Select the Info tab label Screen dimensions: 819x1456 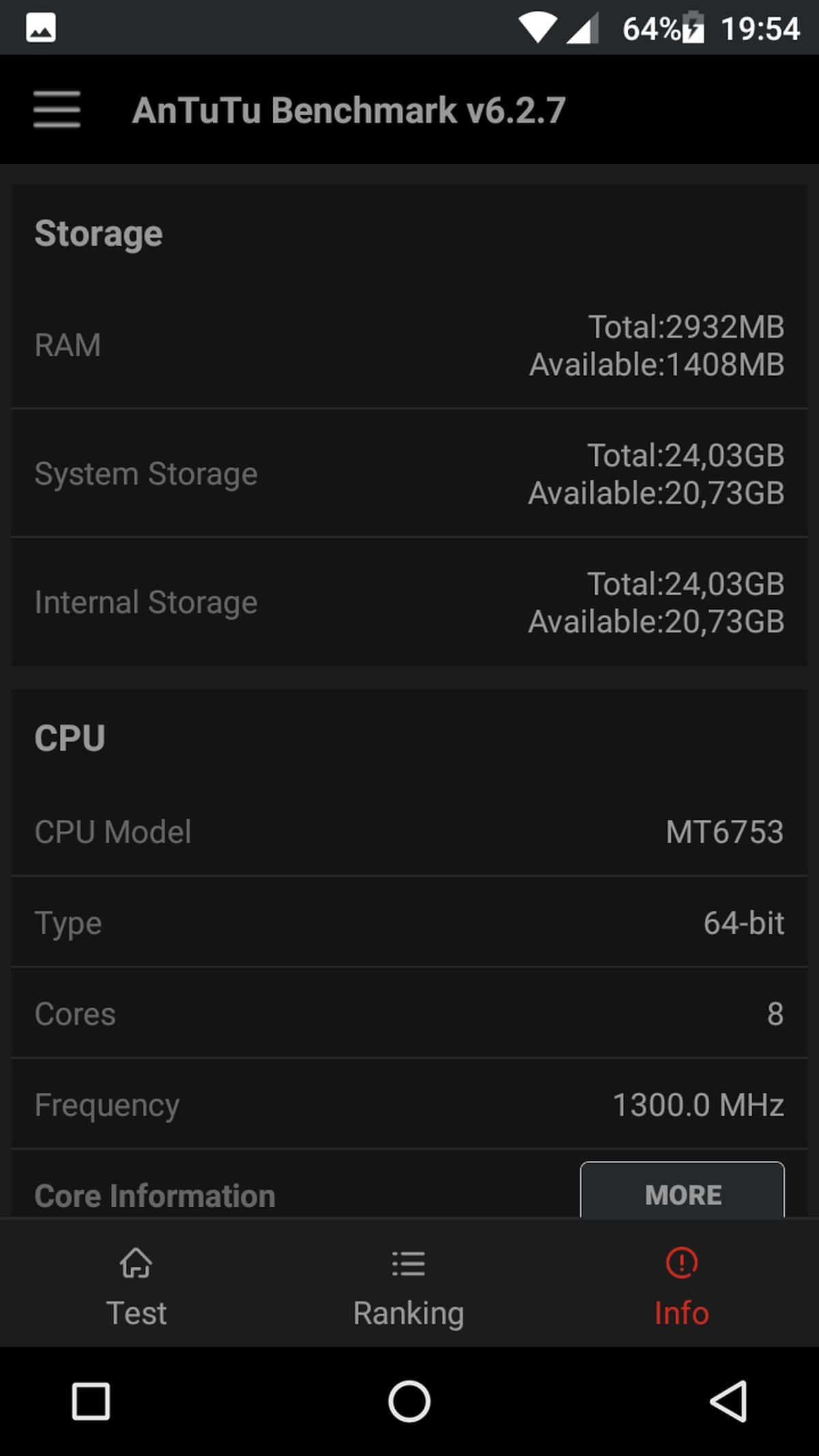[681, 1313]
